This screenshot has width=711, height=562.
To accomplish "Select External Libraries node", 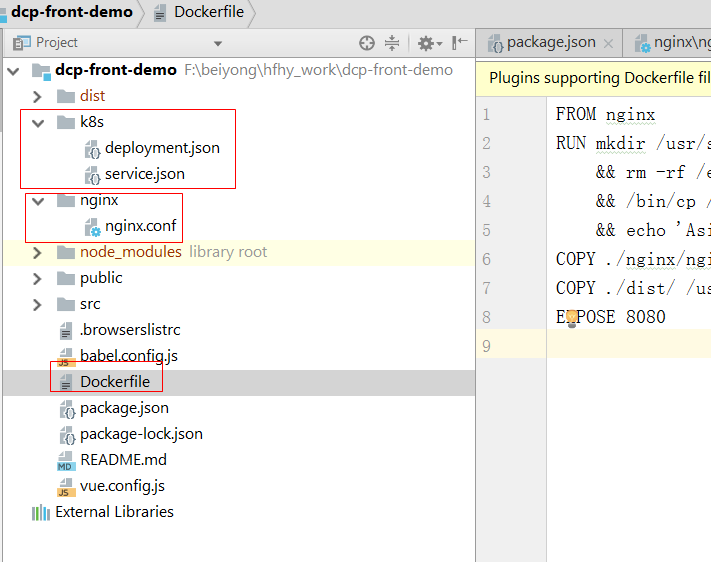I will coord(114,512).
